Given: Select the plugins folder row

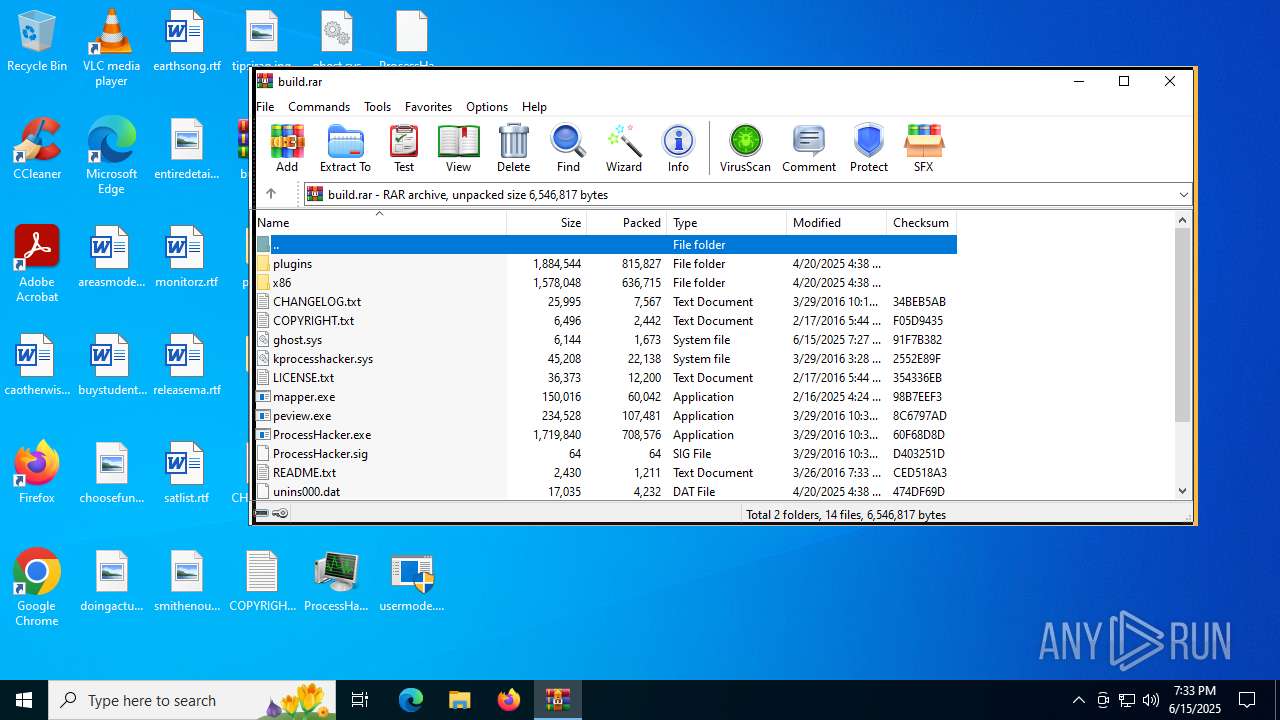Looking at the screenshot, I should [606, 264].
